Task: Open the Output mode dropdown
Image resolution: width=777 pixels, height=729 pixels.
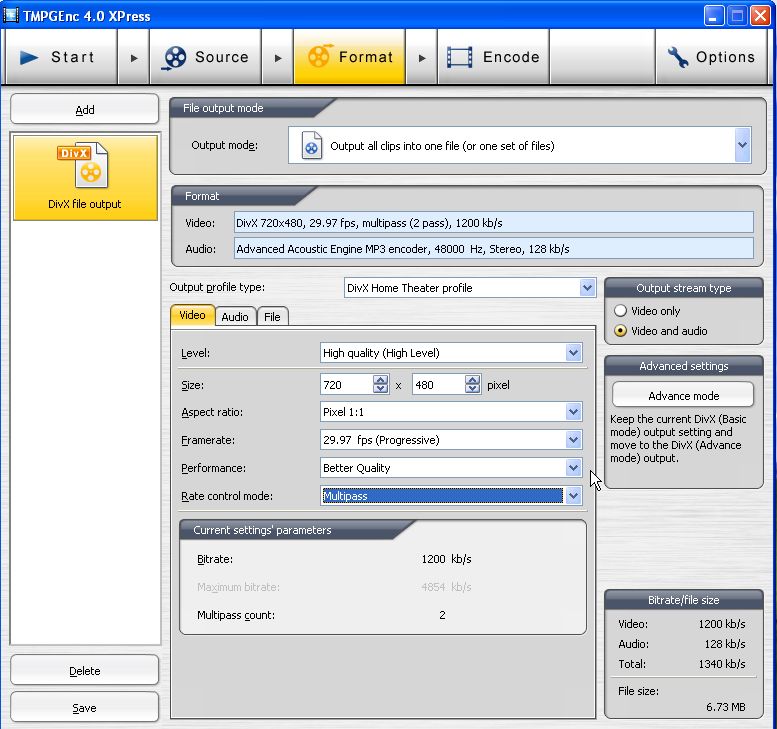Action: tap(742, 145)
